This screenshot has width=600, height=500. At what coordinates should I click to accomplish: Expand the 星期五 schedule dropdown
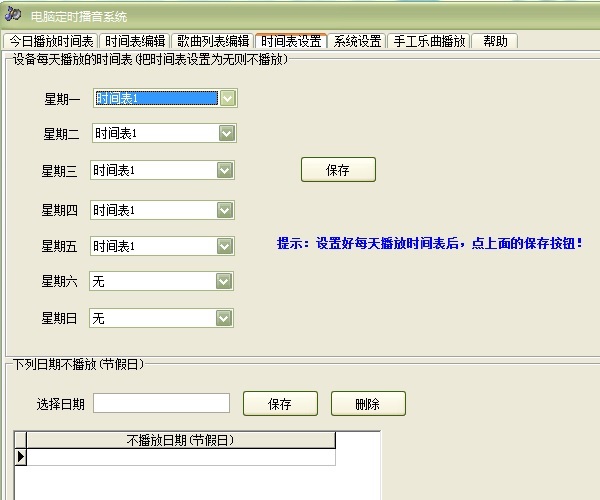225,246
